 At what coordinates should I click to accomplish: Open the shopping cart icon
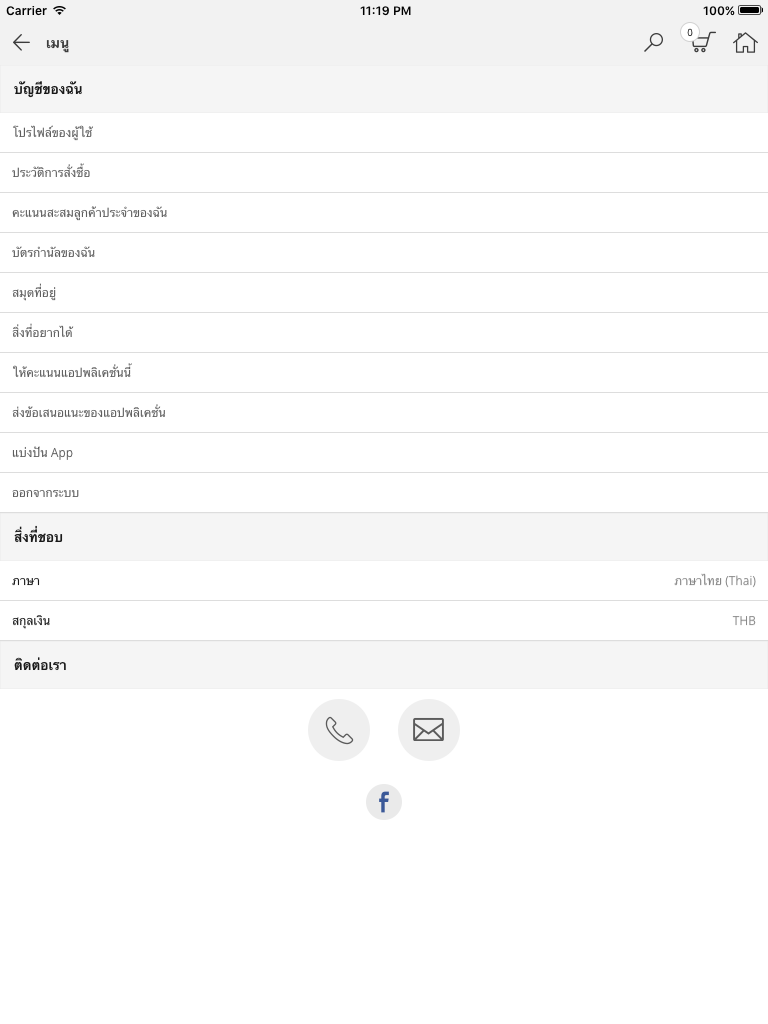703,42
